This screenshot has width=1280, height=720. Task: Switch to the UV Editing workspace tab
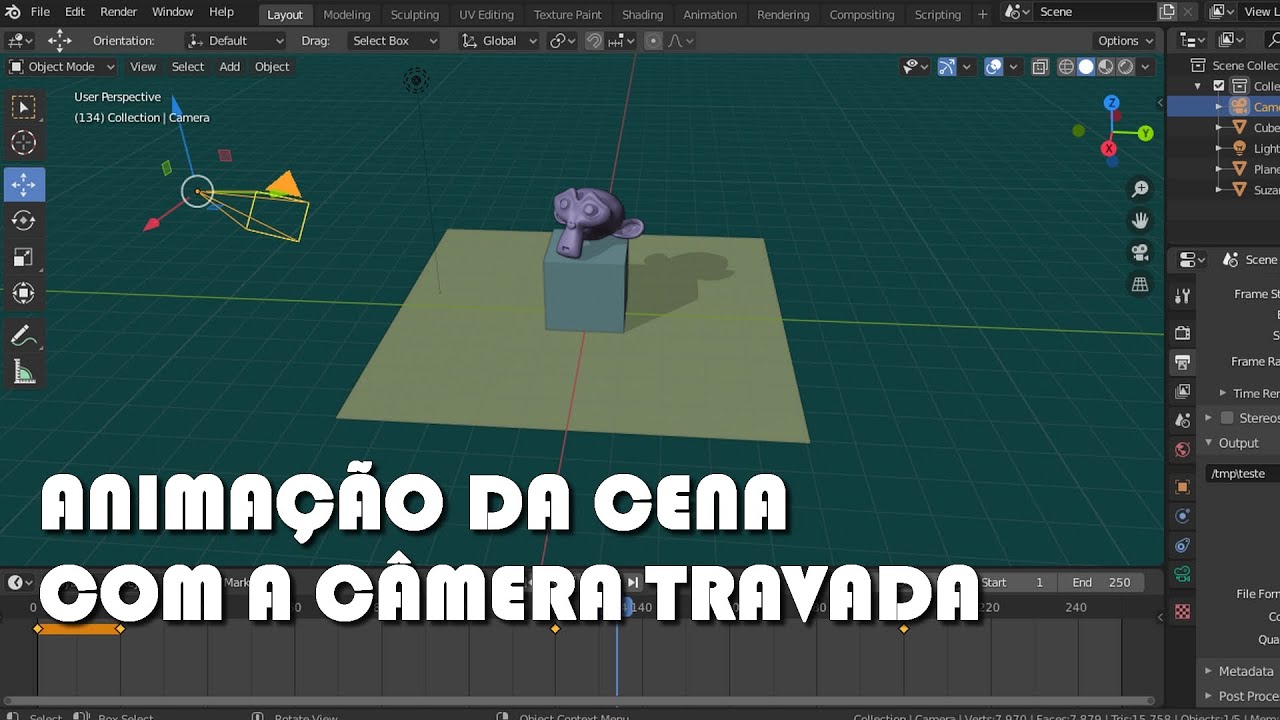point(486,14)
